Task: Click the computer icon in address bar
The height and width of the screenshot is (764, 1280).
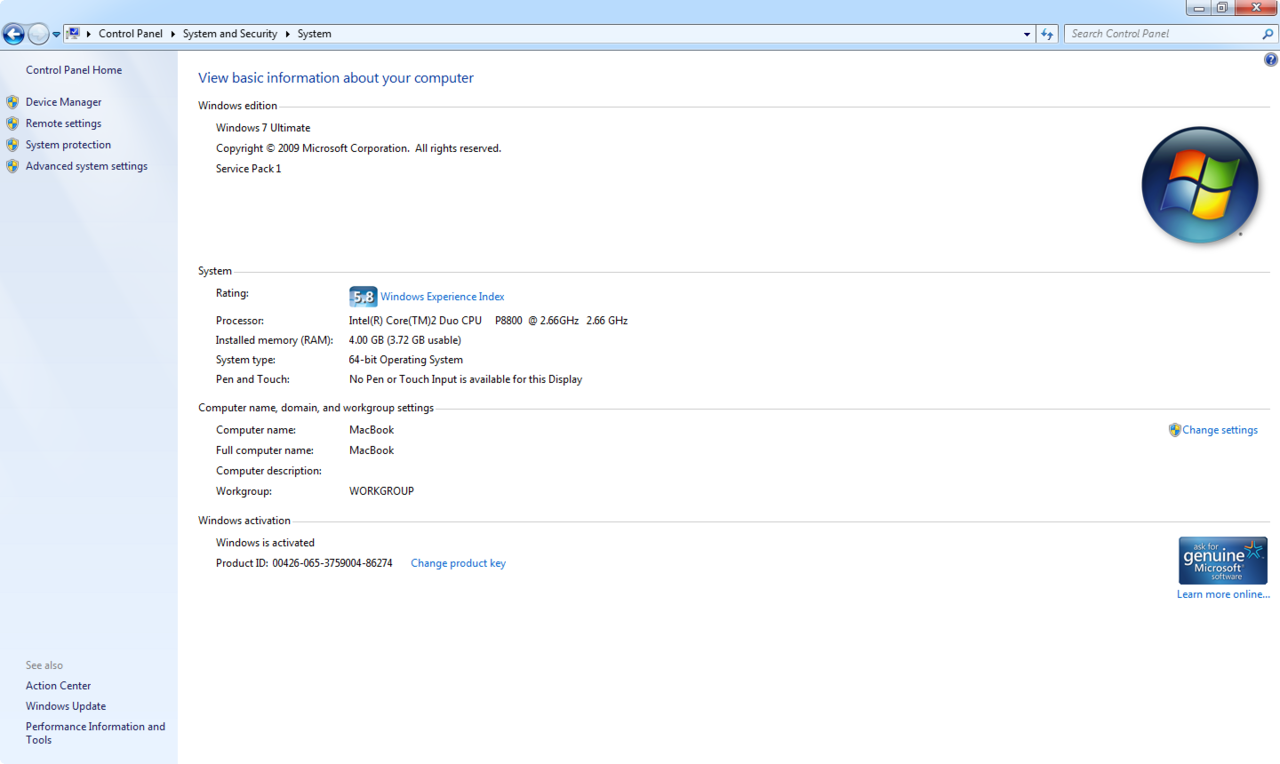Action: click(73, 34)
